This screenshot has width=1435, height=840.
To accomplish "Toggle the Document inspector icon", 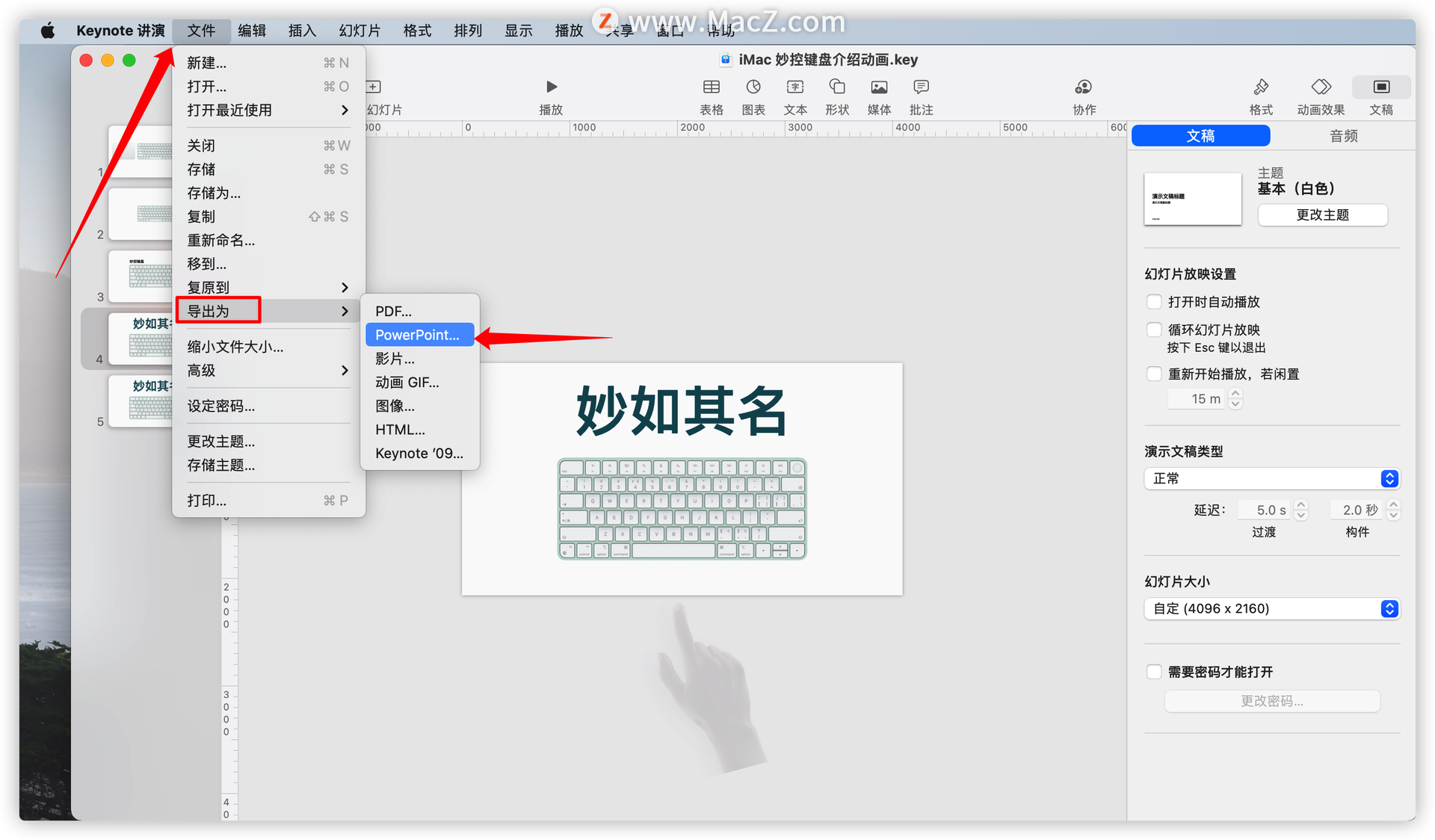I will click(x=1380, y=87).
